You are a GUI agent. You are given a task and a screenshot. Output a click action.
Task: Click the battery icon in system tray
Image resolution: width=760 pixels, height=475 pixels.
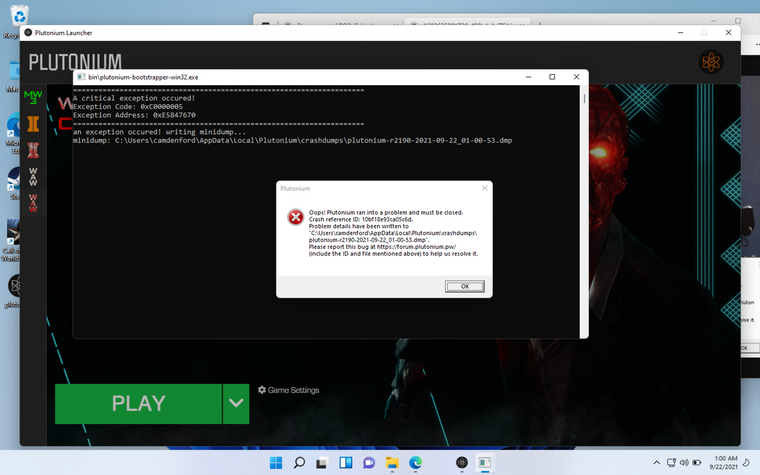tap(697, 463)
